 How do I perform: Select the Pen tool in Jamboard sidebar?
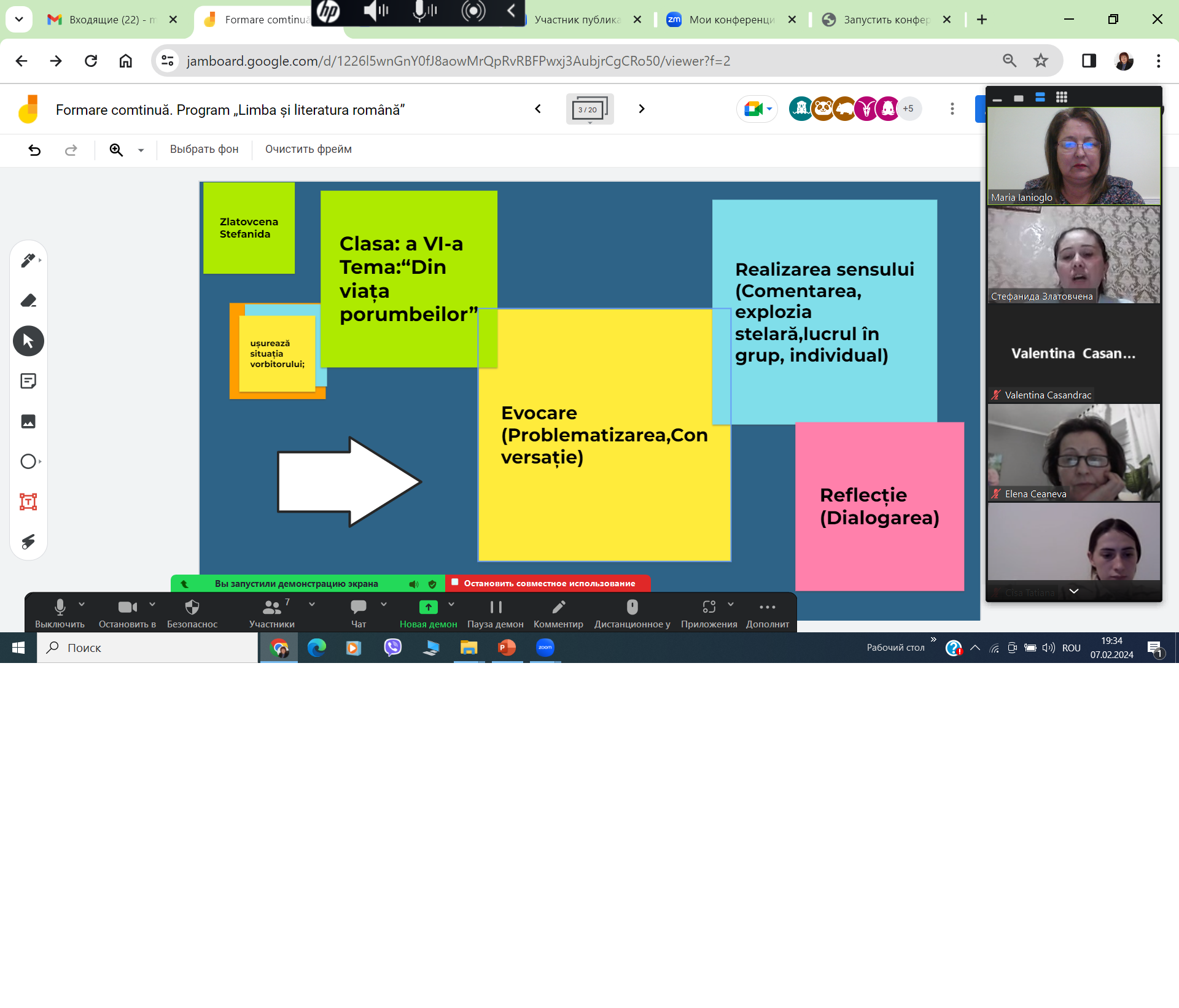pyautogui.click(x=28, y=260)
